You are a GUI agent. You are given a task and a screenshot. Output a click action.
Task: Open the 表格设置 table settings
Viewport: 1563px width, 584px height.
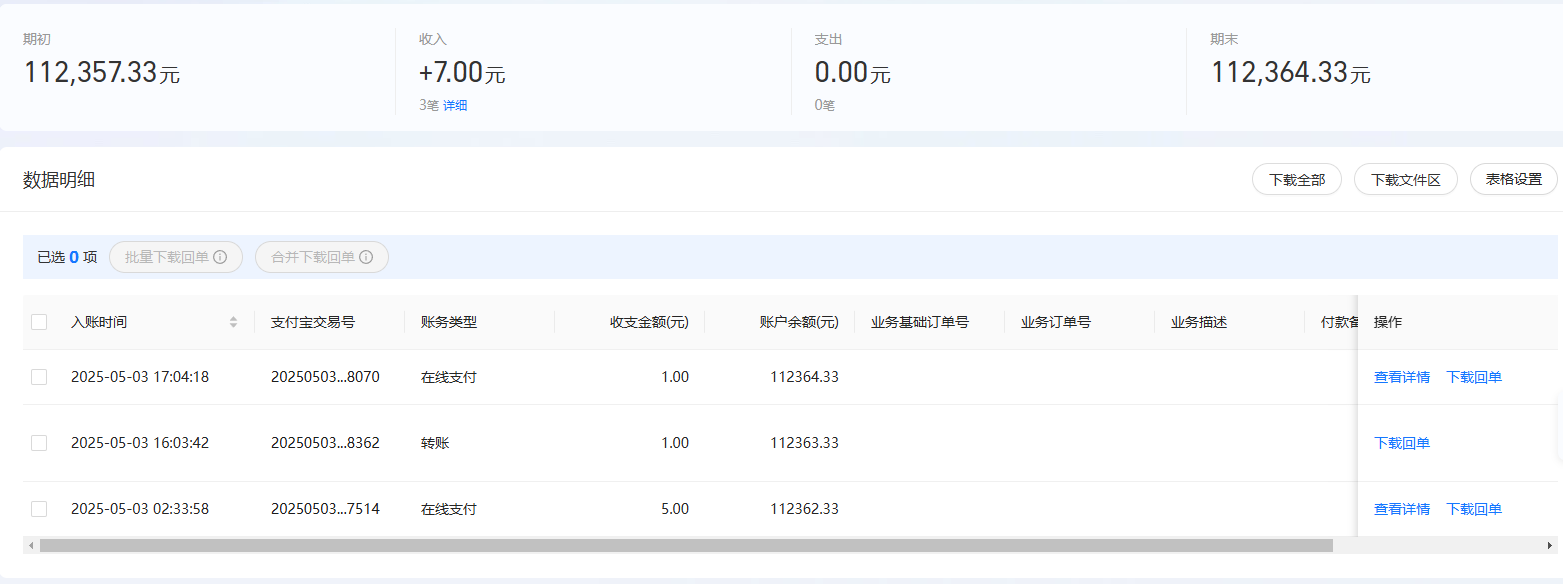(x=1513, y=180)
